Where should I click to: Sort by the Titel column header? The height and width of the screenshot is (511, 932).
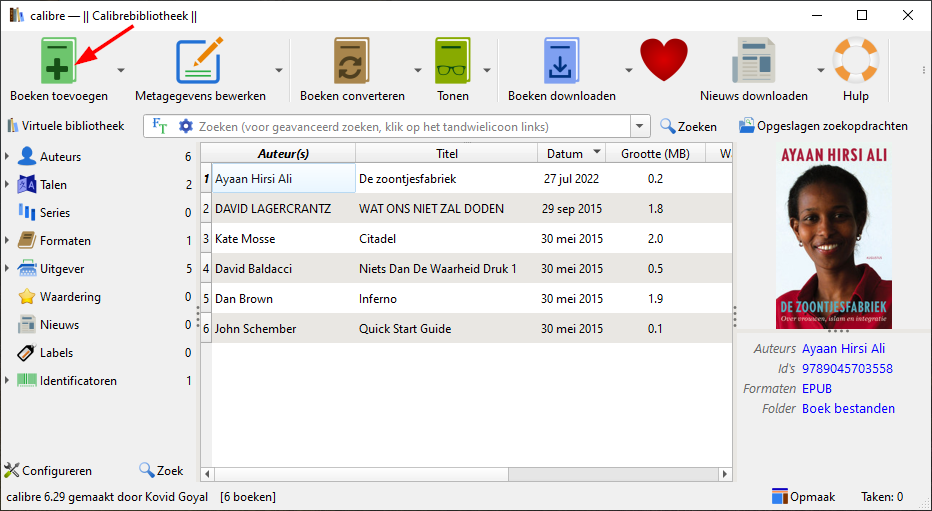click(x=446, y=153)
